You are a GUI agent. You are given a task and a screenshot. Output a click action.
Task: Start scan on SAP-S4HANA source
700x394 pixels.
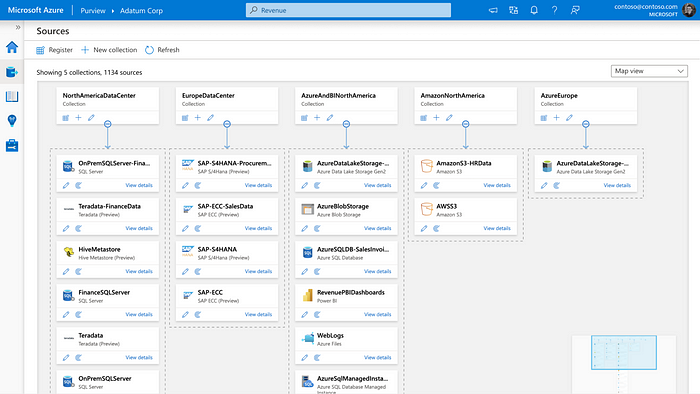point(198,271)
